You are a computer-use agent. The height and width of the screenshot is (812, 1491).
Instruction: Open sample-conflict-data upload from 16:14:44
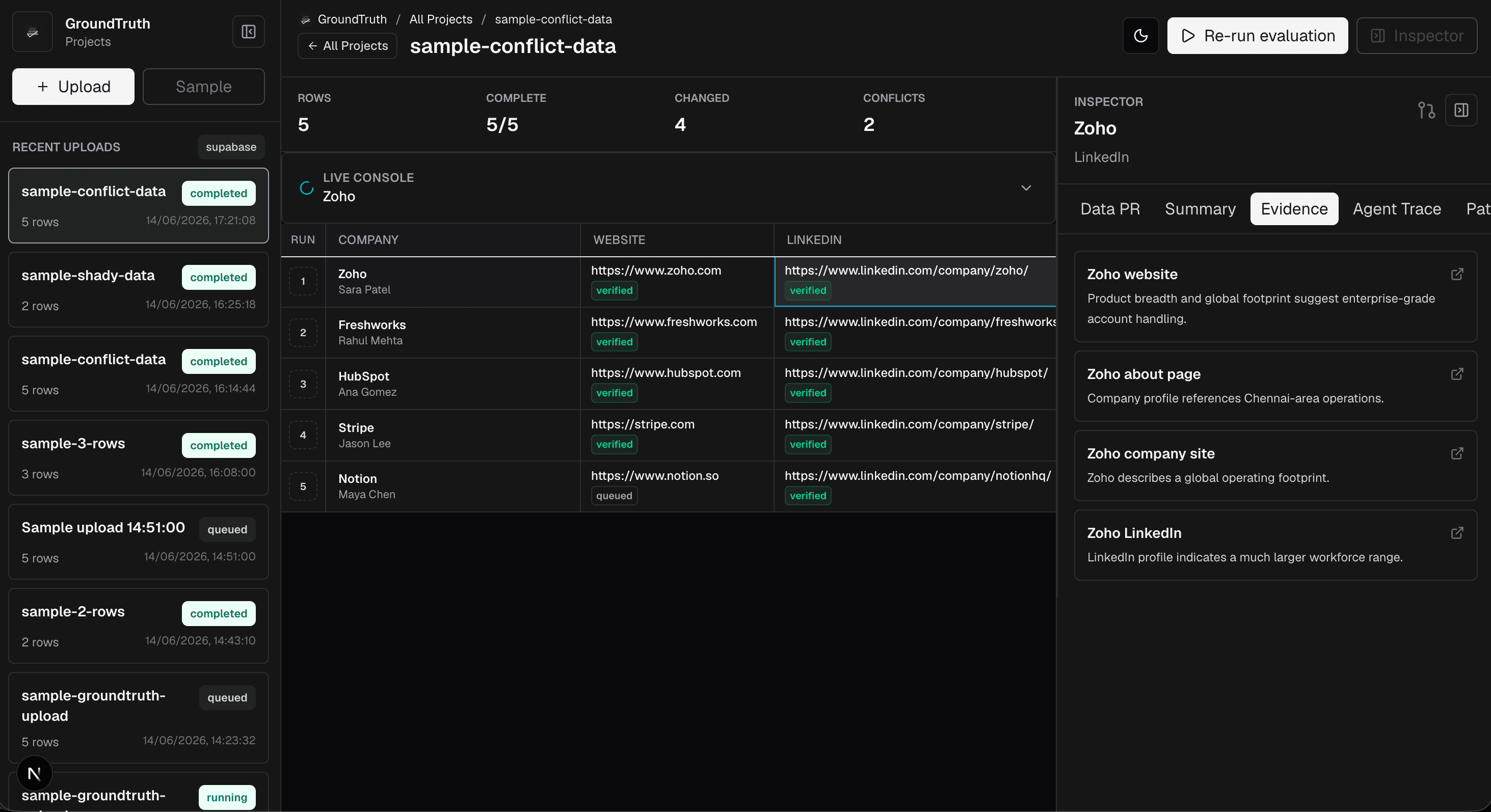(x=138, y=373)
